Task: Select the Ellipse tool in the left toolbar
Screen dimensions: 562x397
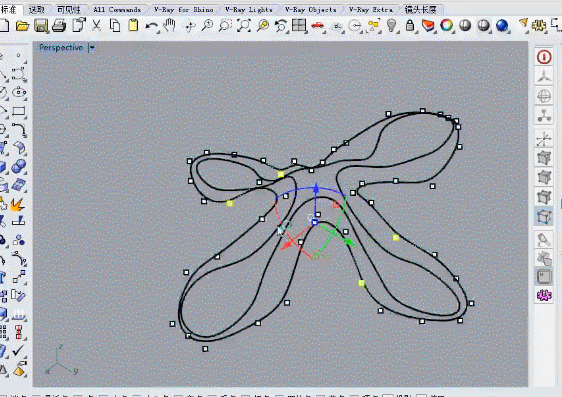Action: 19,92
